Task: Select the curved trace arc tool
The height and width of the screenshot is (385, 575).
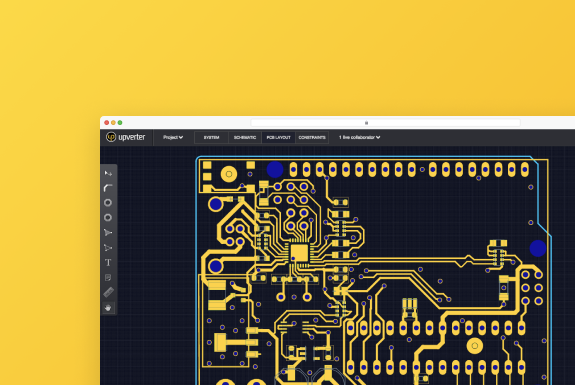Action: click(108, 188)
